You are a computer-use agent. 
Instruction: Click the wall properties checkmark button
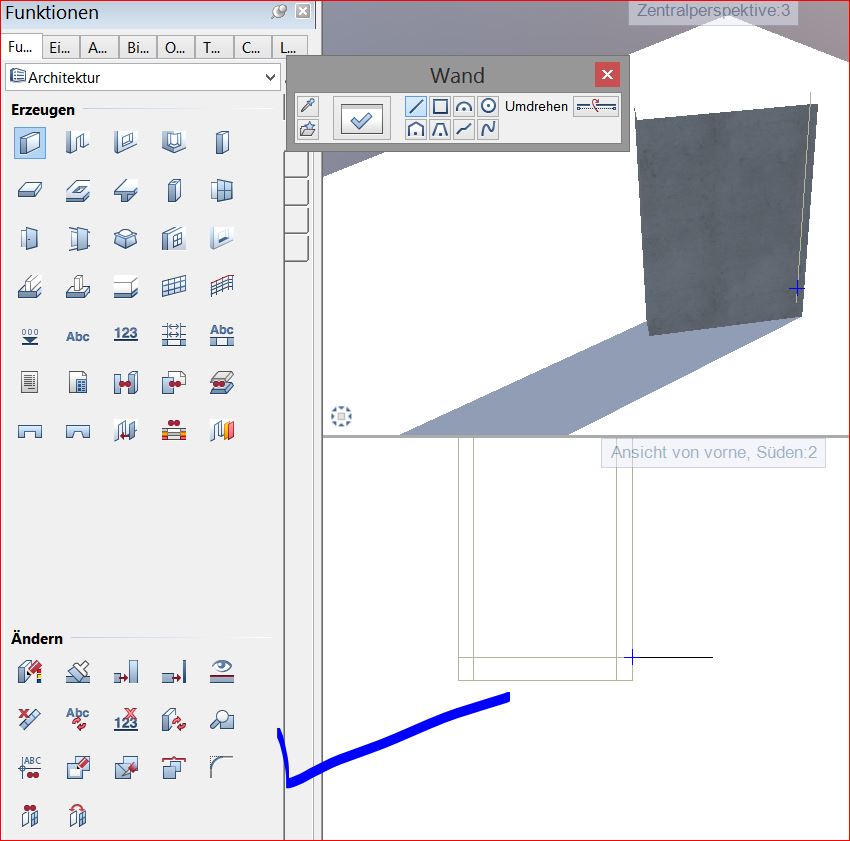coord(361,118)
